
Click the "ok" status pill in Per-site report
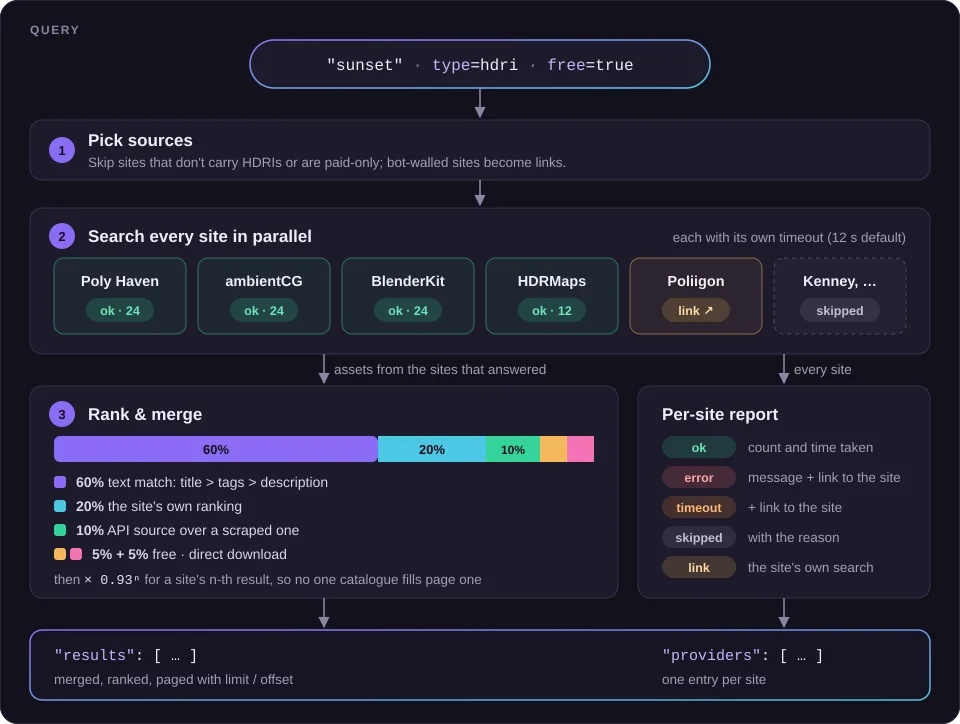[699, 447]
